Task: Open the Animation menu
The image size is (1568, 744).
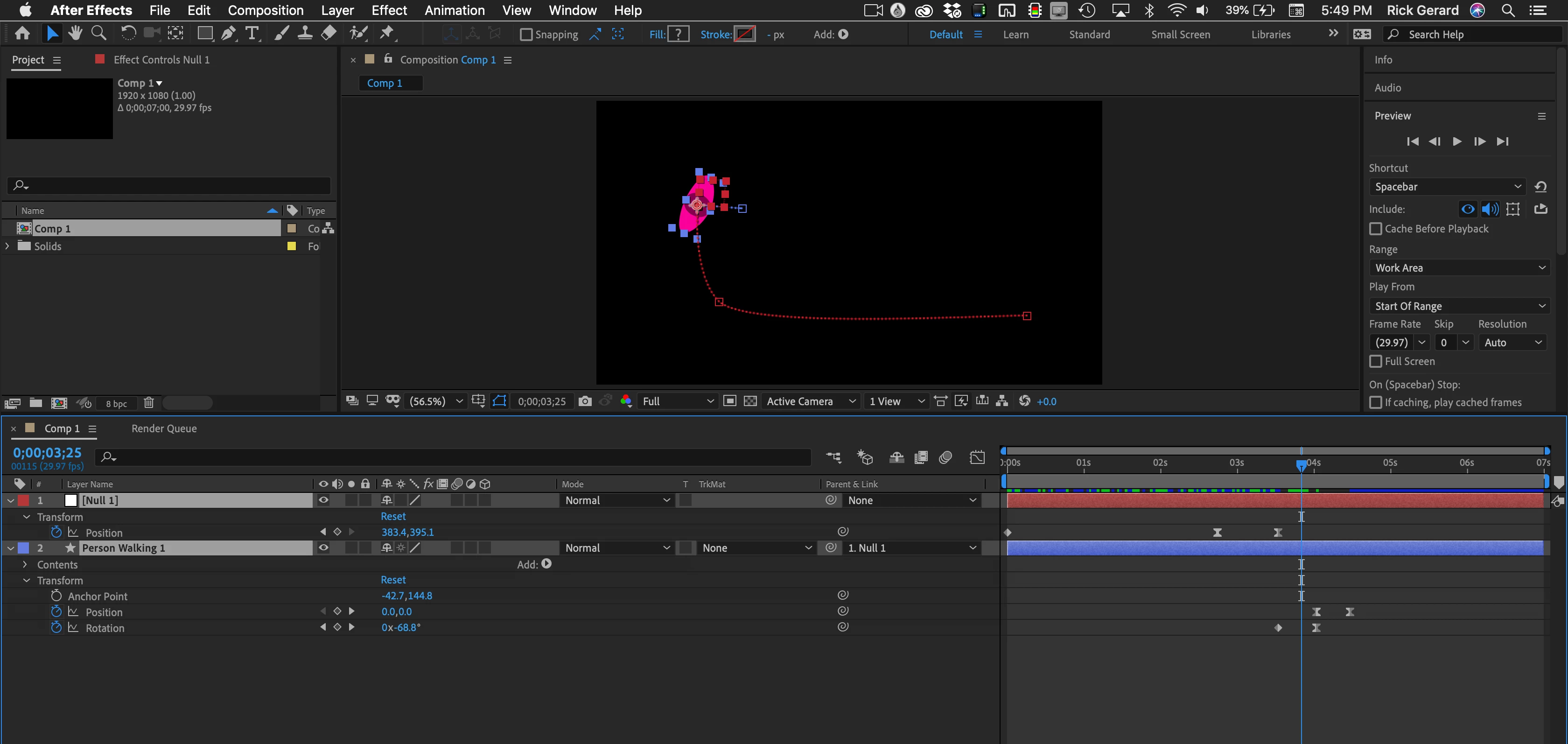Action: pyautogui.click(x=454, y=10)
